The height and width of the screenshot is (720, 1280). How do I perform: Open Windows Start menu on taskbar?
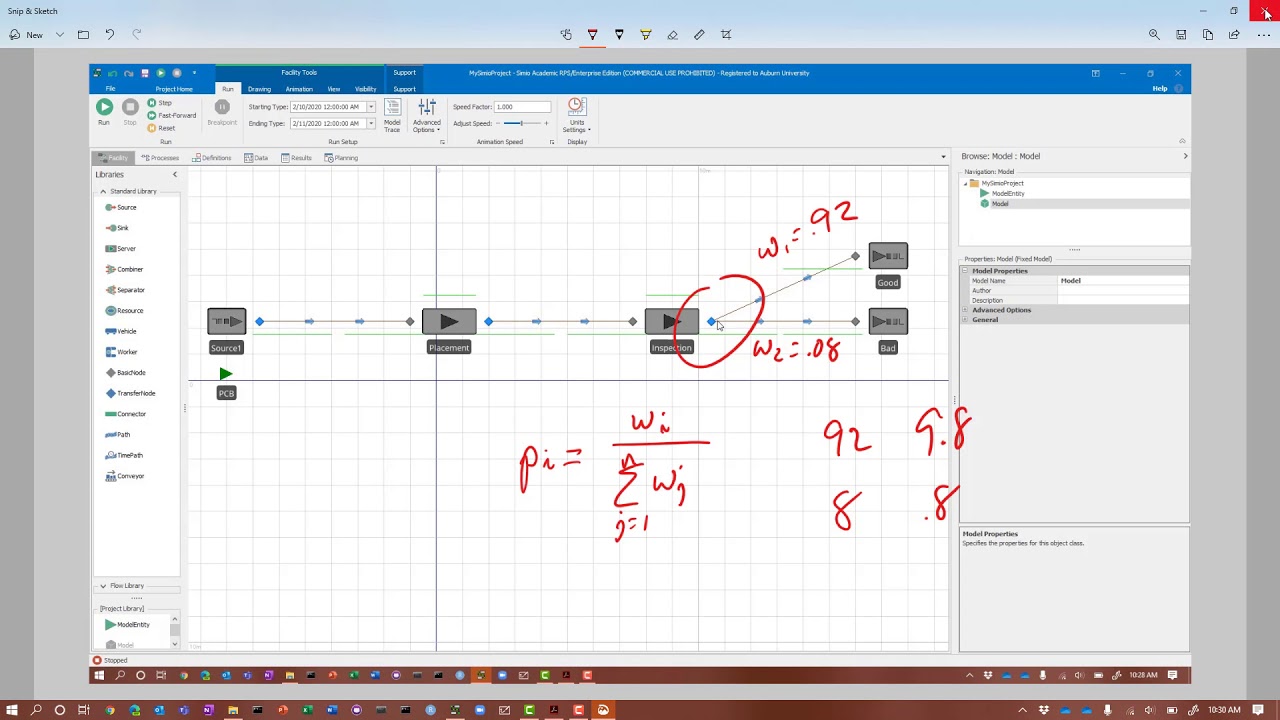[12, 710]
